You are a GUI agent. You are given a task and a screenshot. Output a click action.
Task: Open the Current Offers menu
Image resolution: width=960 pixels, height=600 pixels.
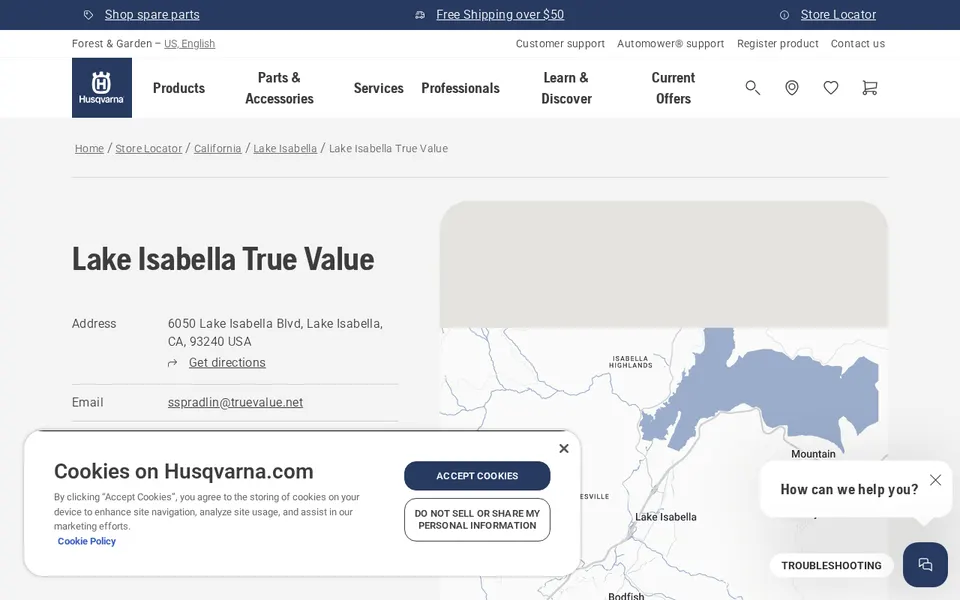[673, 88]
